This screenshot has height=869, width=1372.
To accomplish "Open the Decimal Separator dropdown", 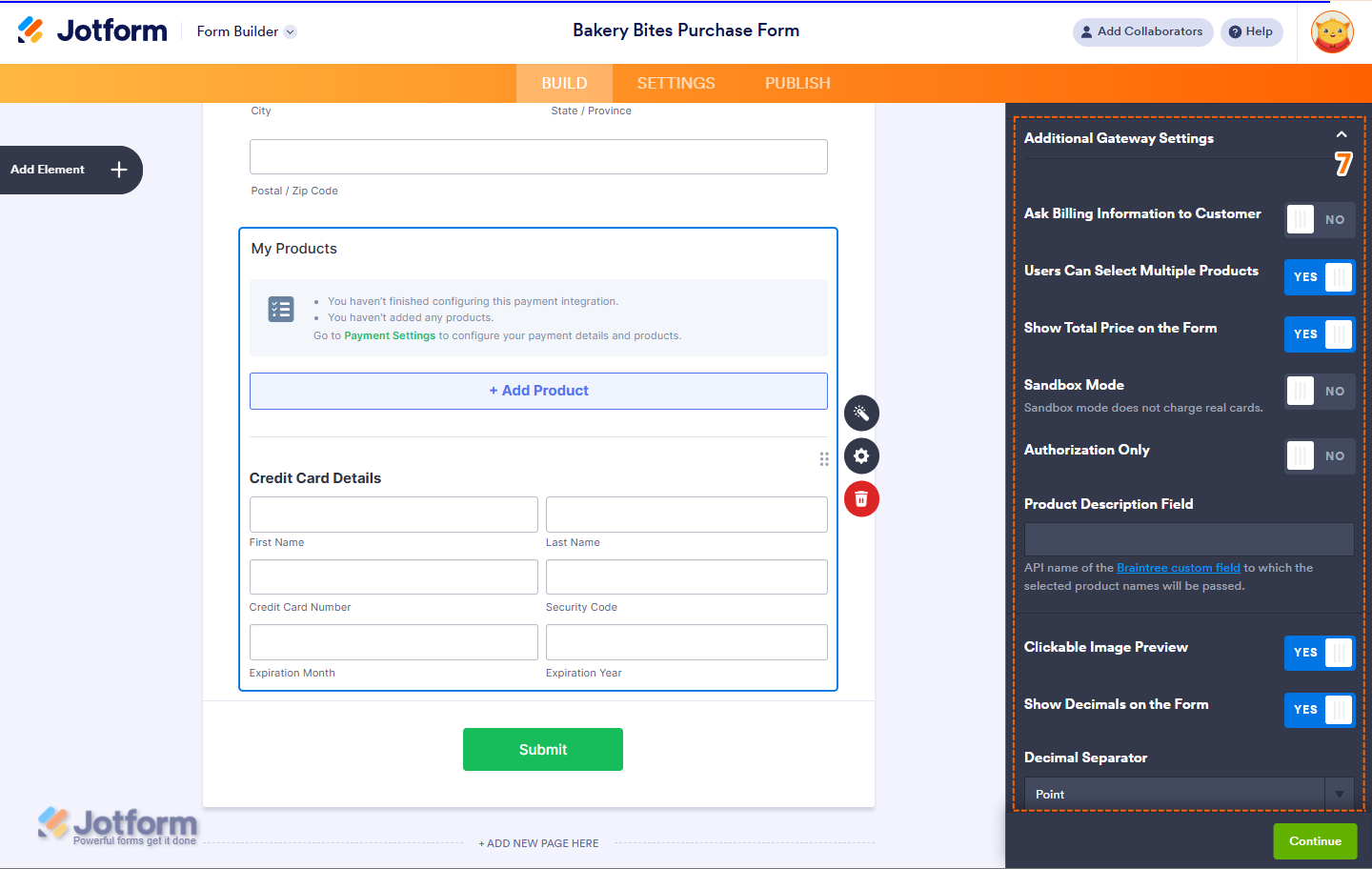I will pos(1189,794).
